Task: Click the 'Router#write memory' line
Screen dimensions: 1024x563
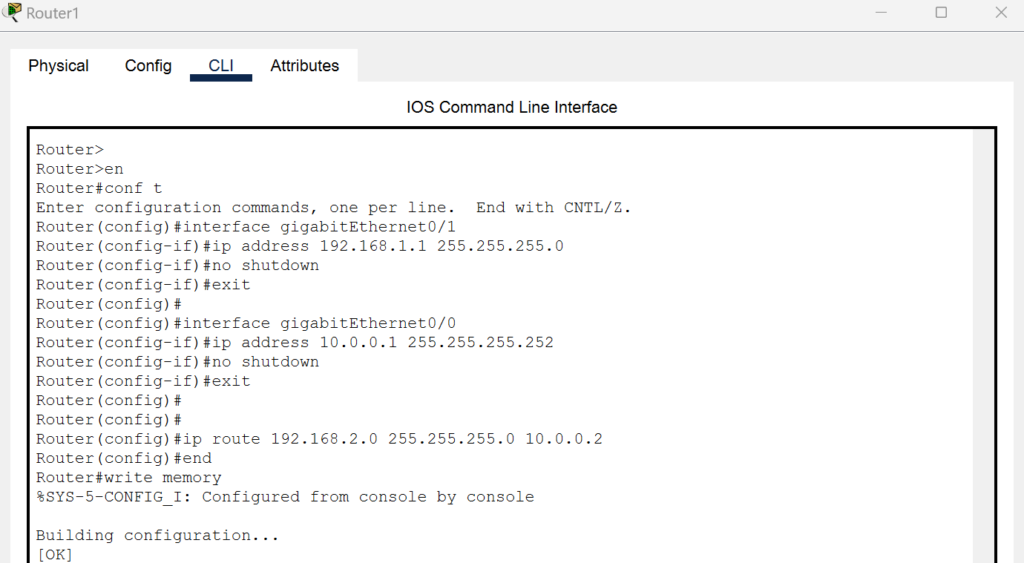Action: coord(129,478)
